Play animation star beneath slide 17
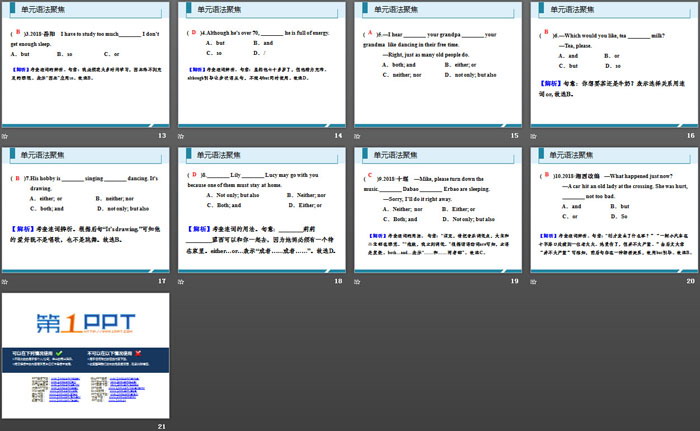The width and height of the screenshot is (700, 431). (6, 282)
